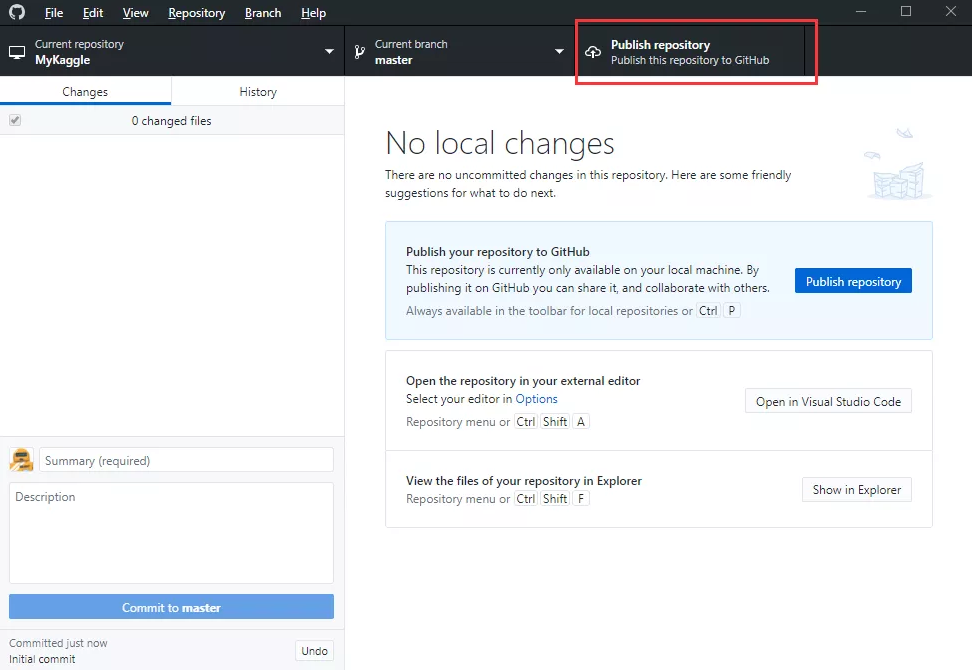Open the View menu
Image resolution: width=972 pixels, height=670 pixels.
point(135,12)
